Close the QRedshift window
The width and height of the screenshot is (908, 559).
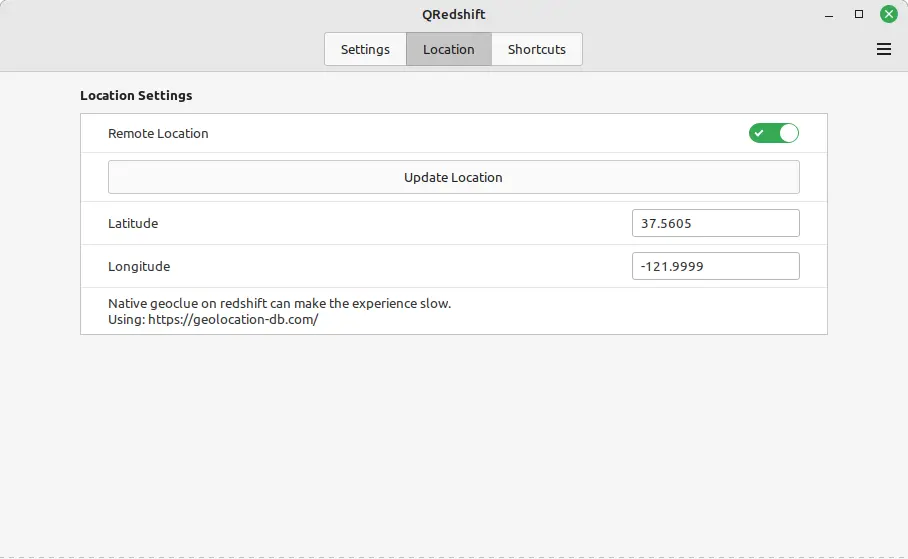(x=888, y=15)
